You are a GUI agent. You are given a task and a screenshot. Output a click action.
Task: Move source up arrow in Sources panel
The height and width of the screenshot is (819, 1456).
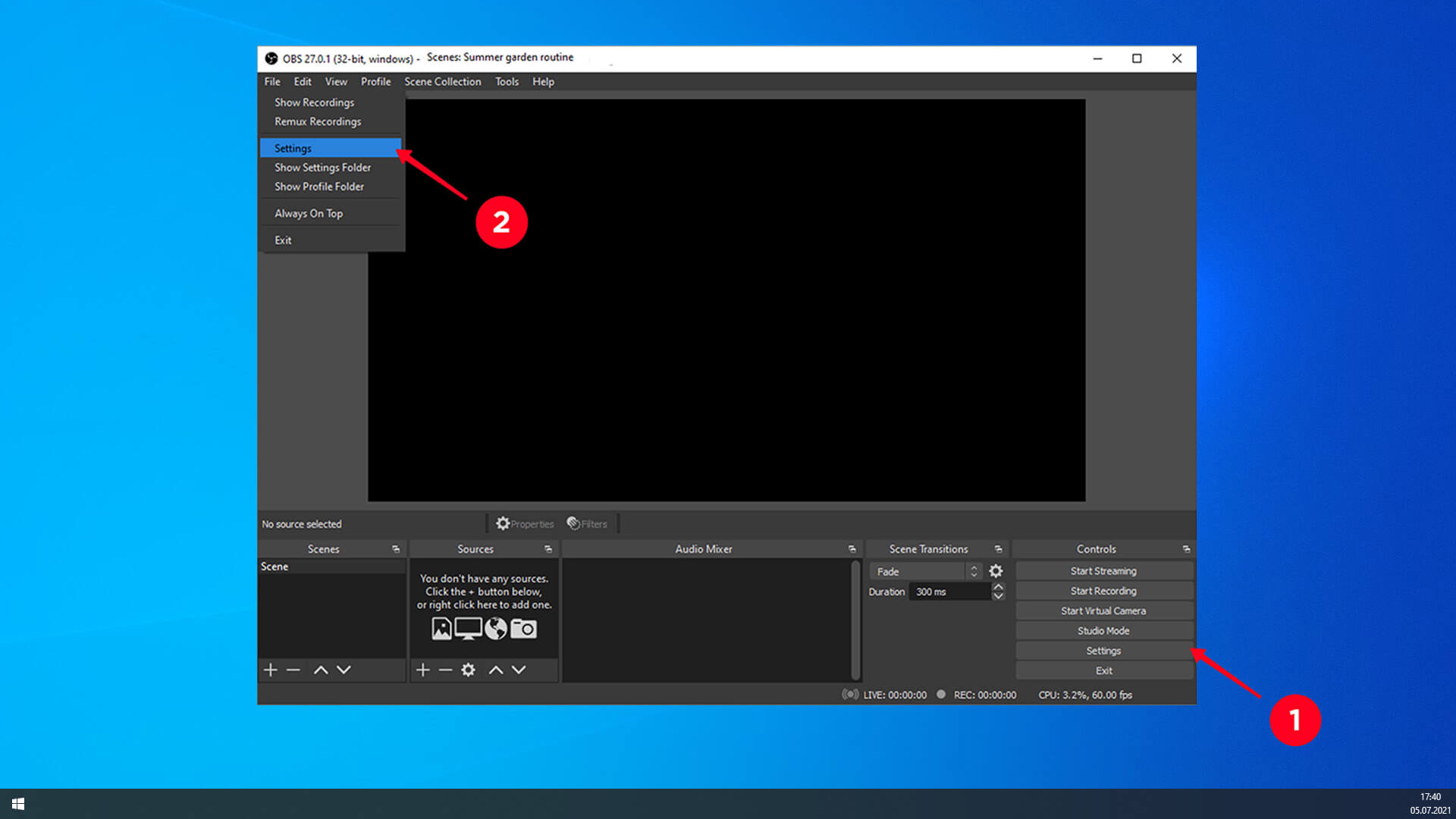(x=496, y=670)
